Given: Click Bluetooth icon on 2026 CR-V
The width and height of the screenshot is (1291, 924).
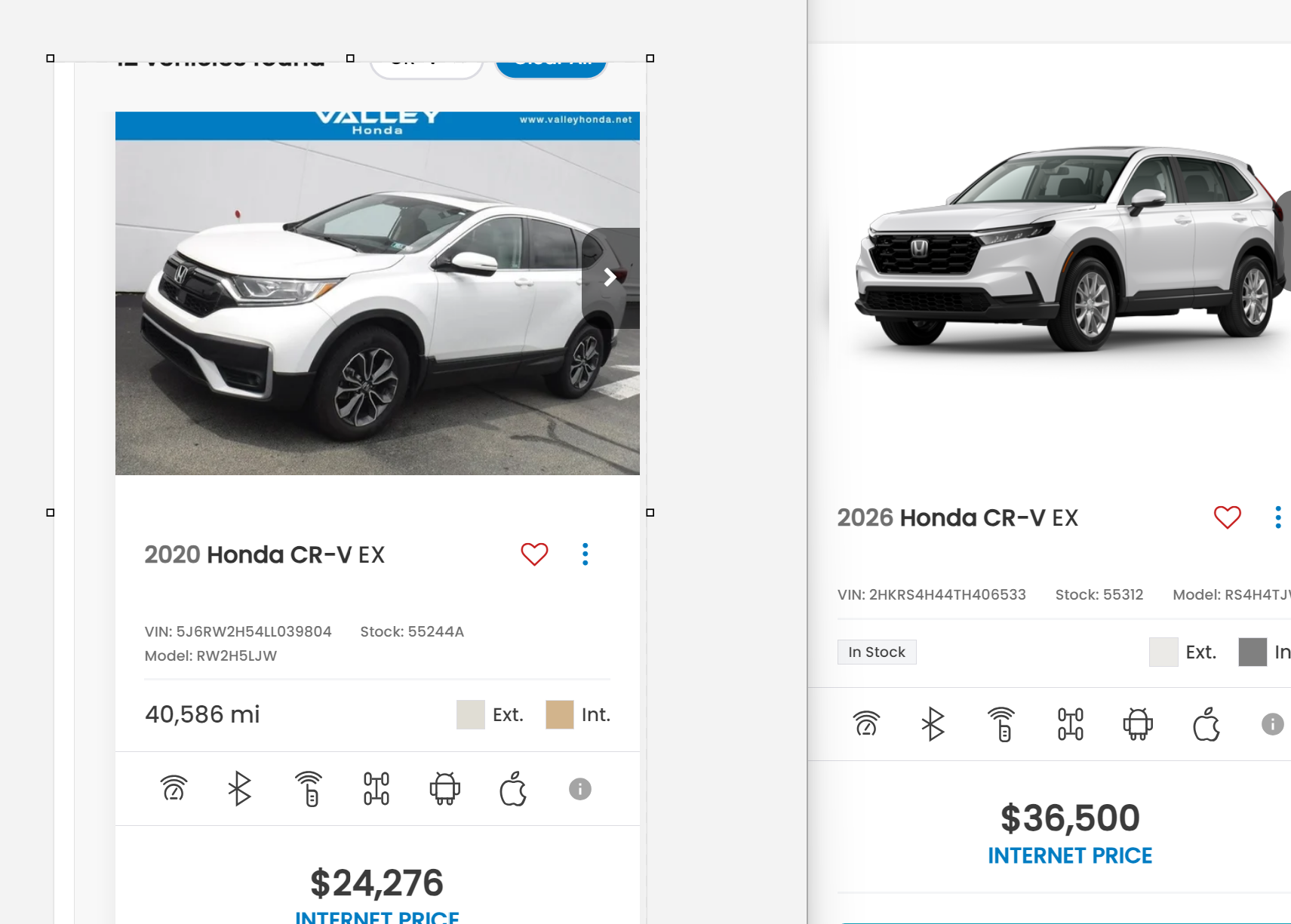Looking at the screenshot, I should 933,724.
